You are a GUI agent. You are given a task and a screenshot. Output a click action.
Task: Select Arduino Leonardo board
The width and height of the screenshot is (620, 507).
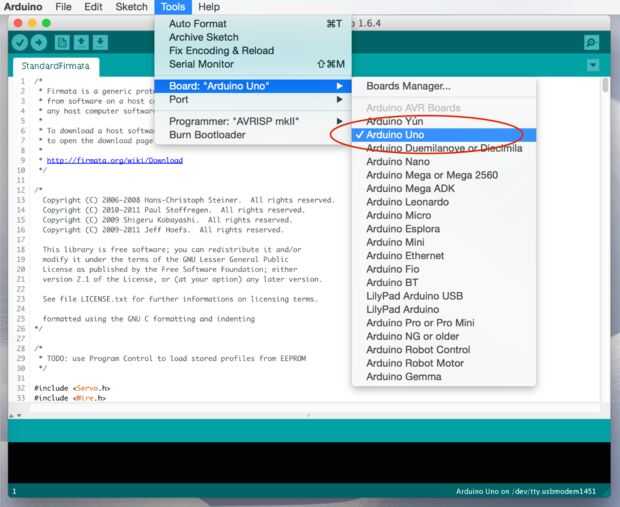pos(444,202)
